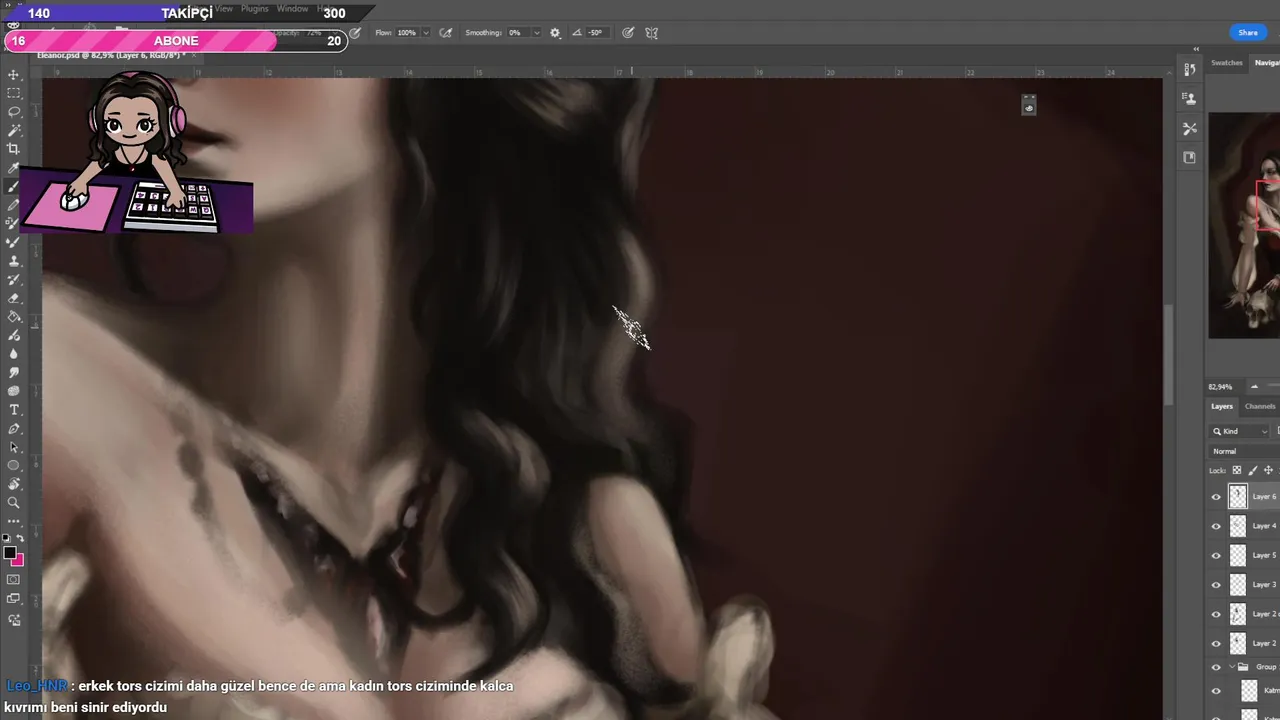Select the History Brush tool
The image size is (1280, 720).
click(14, 279)
